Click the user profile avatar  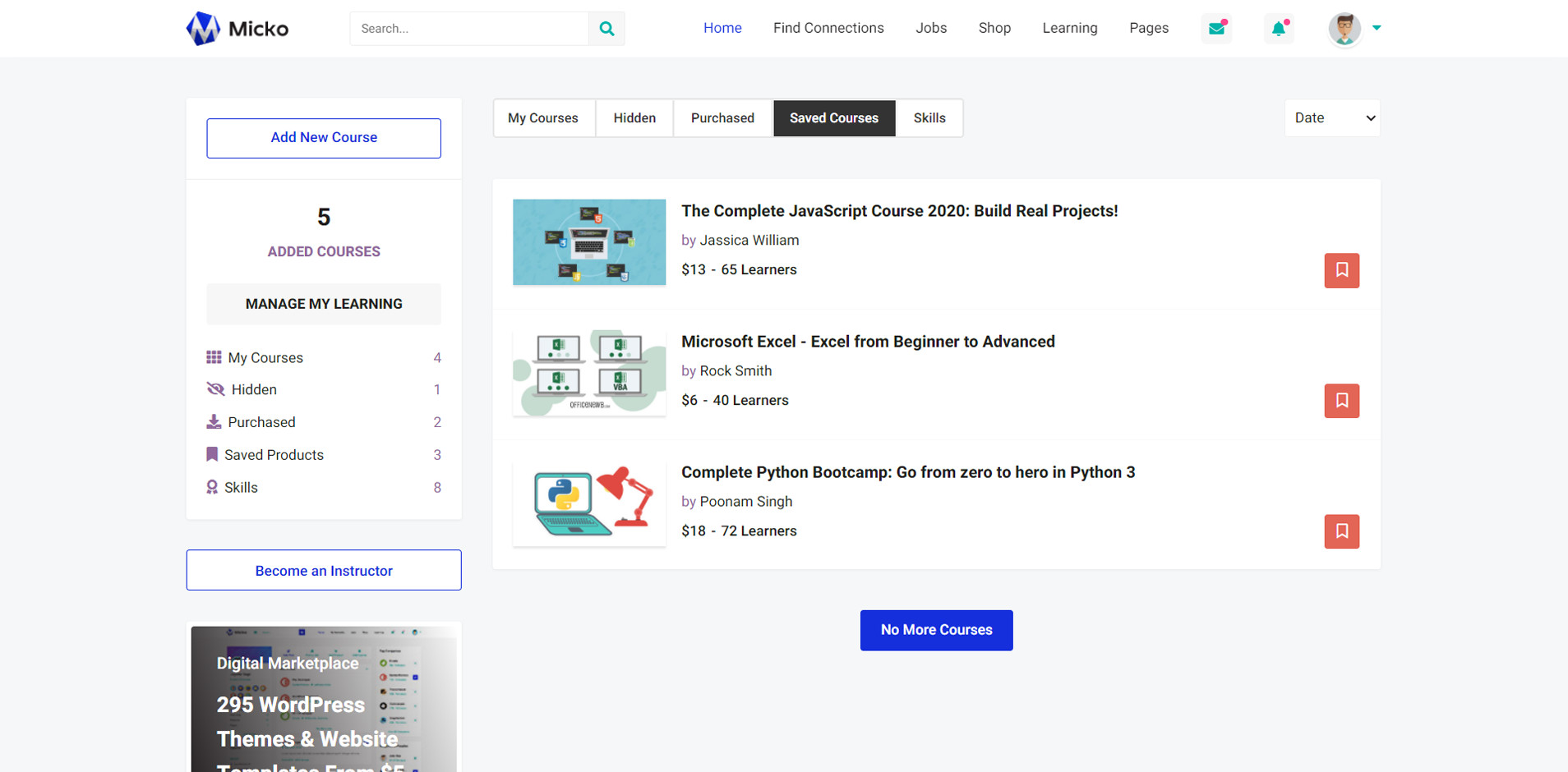[x=1344, y=29]
